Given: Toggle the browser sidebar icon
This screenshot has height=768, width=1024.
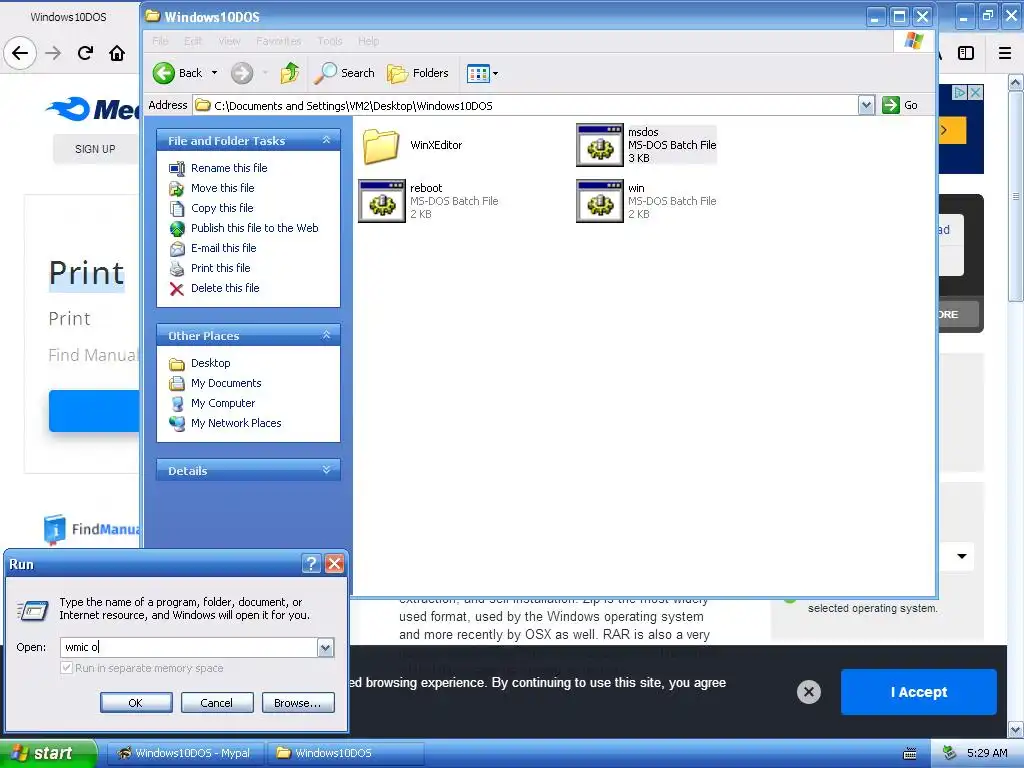Looking at the screenshot, I should [x=966, y=53].
